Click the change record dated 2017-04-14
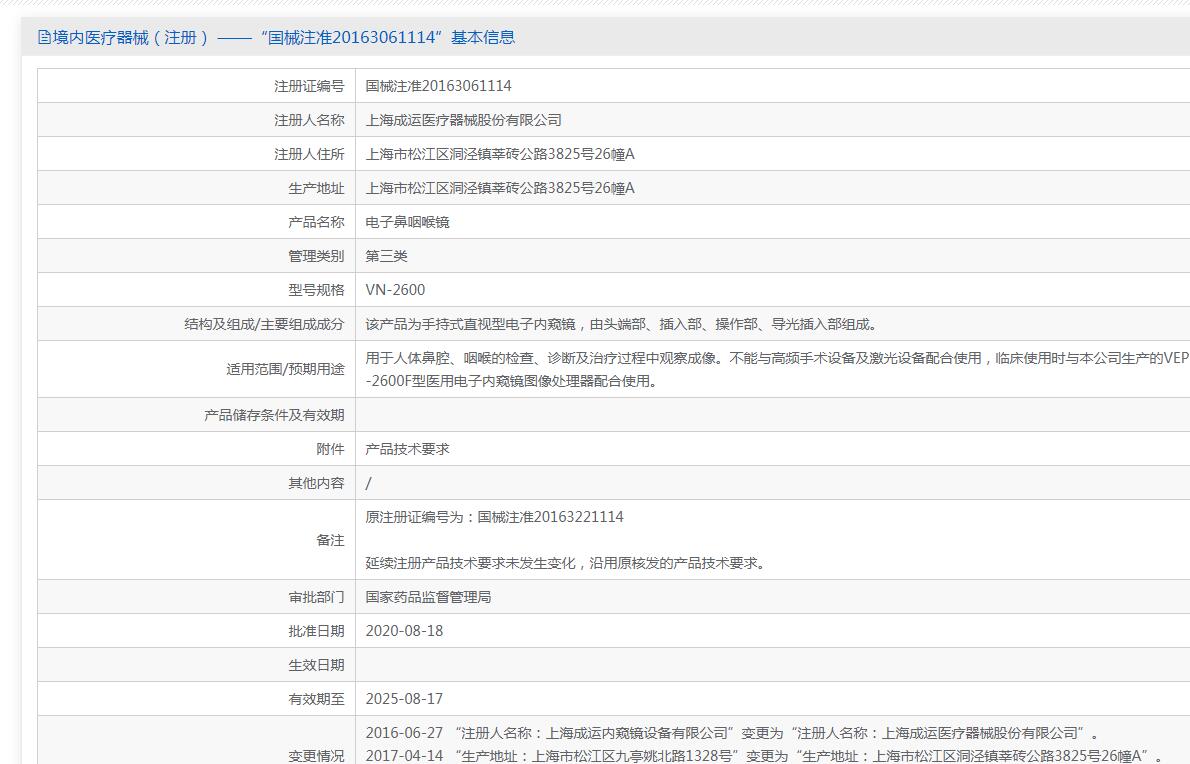Image resolution: width=1190 pixels, height=764 pixels. [x=765, y=756]
